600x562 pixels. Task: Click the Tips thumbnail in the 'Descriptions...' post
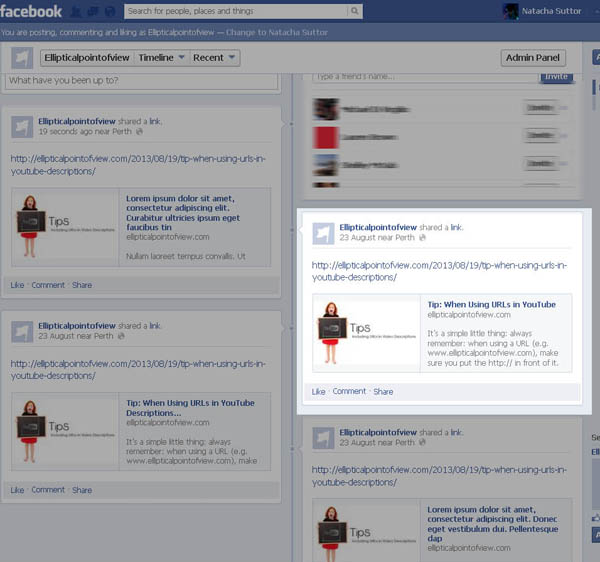[65, 432]
